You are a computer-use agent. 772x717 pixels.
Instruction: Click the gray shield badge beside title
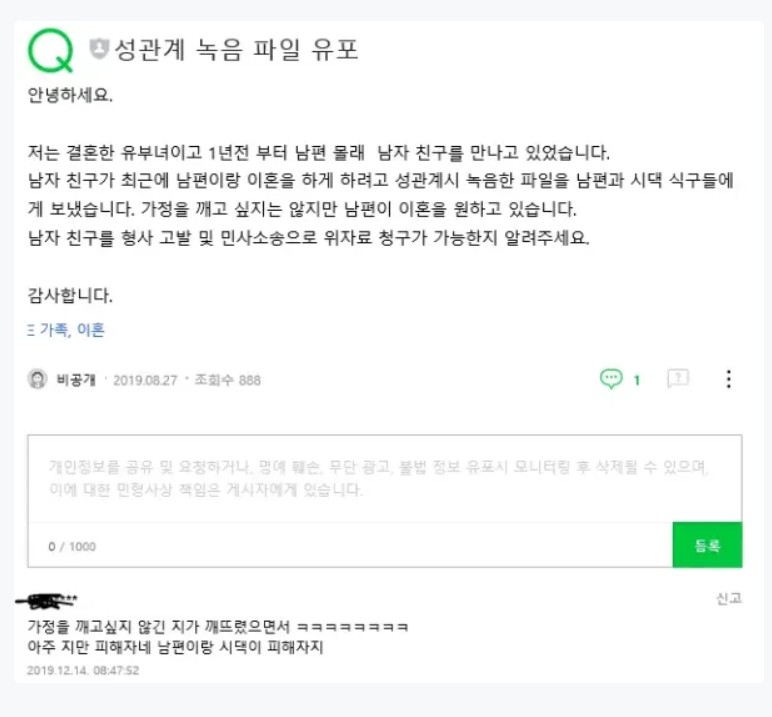(98, 49)
